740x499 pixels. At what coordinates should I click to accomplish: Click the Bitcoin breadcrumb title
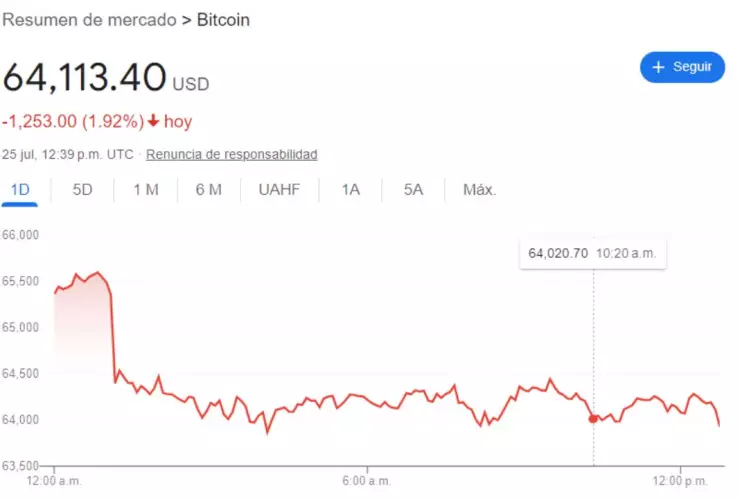tap(223, 20)
